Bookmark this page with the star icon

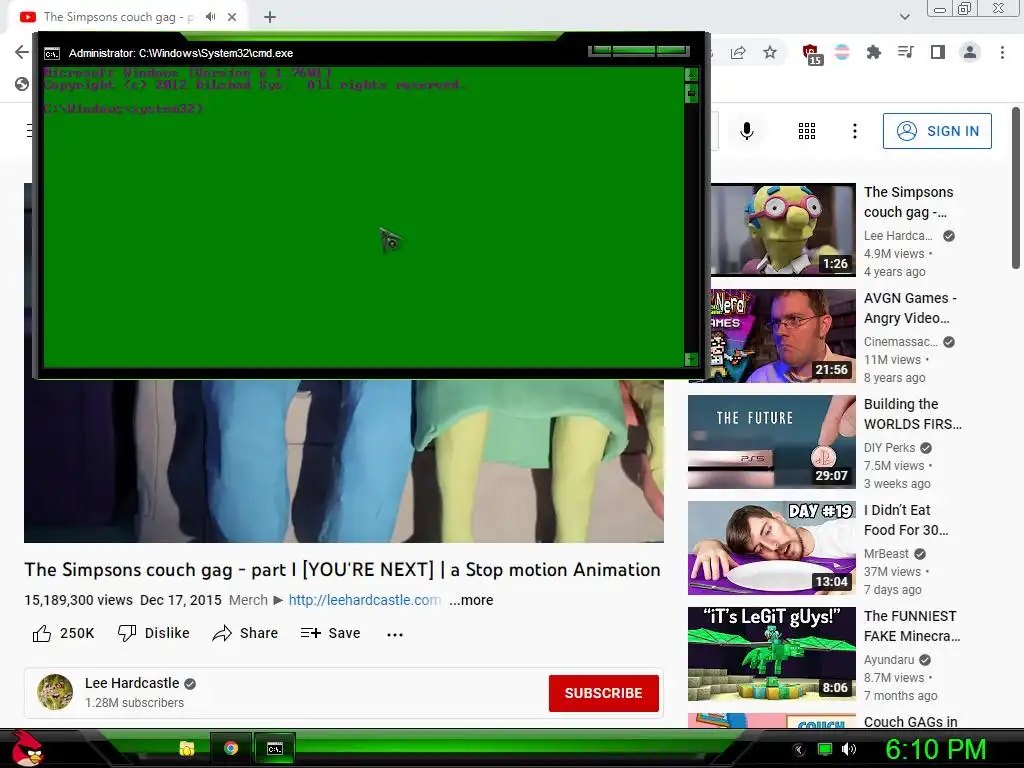click(770, 52)
